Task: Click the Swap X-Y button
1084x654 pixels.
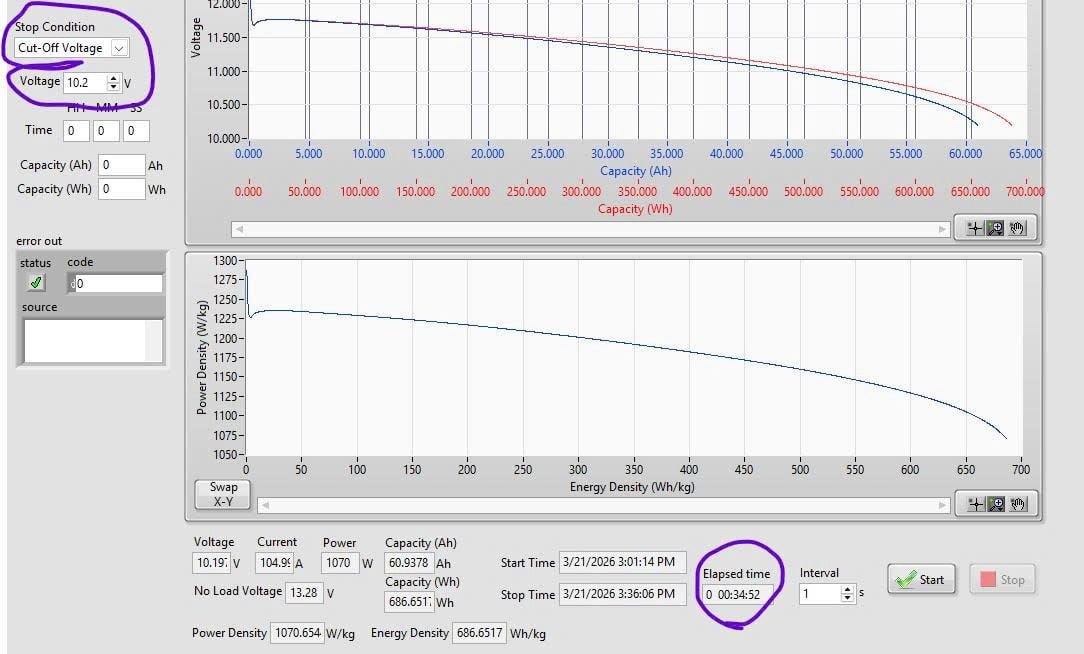Action: 223,494
